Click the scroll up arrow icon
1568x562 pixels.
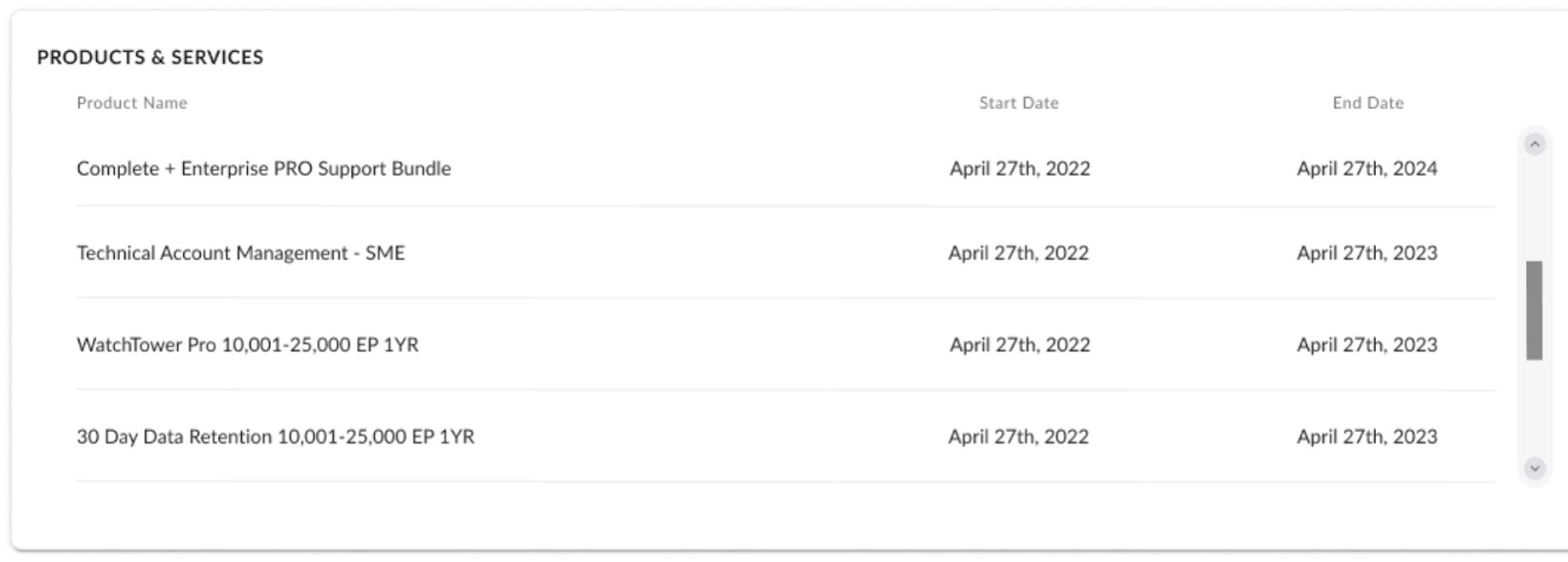click(1534, 144)
